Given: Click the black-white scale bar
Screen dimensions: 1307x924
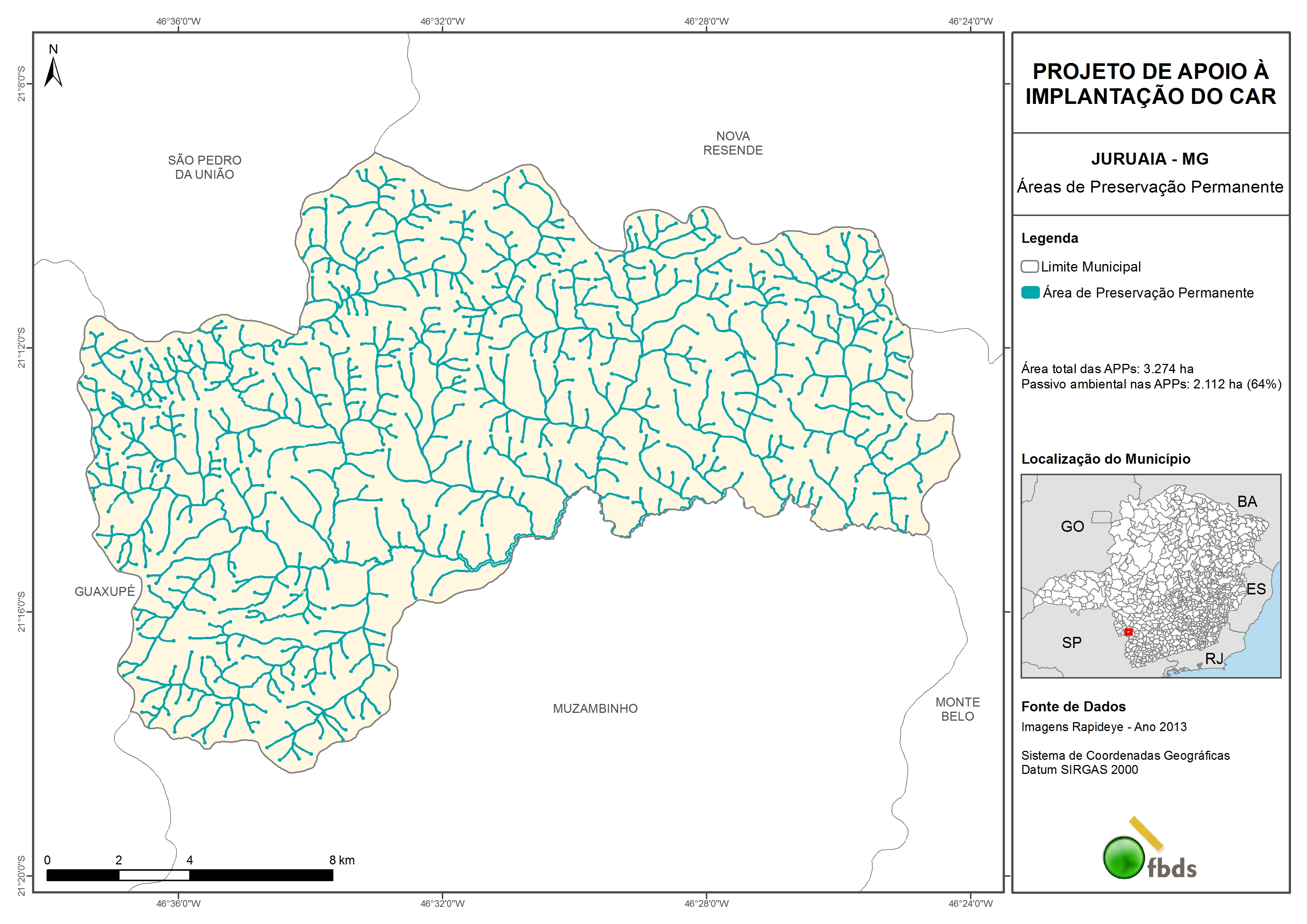Looking at the screenshot, I should coord(190,875).
